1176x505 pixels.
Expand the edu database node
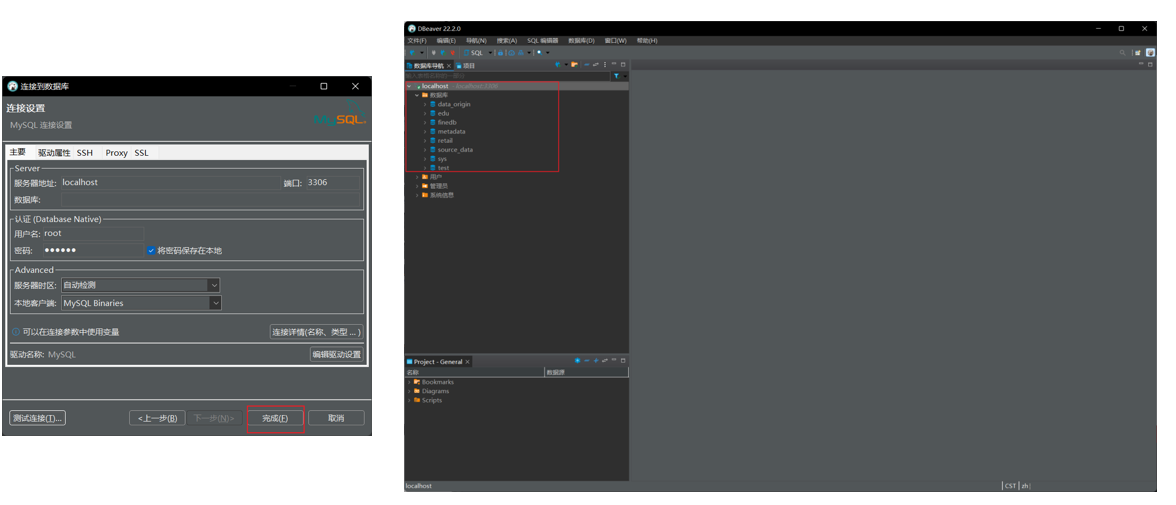424,113
